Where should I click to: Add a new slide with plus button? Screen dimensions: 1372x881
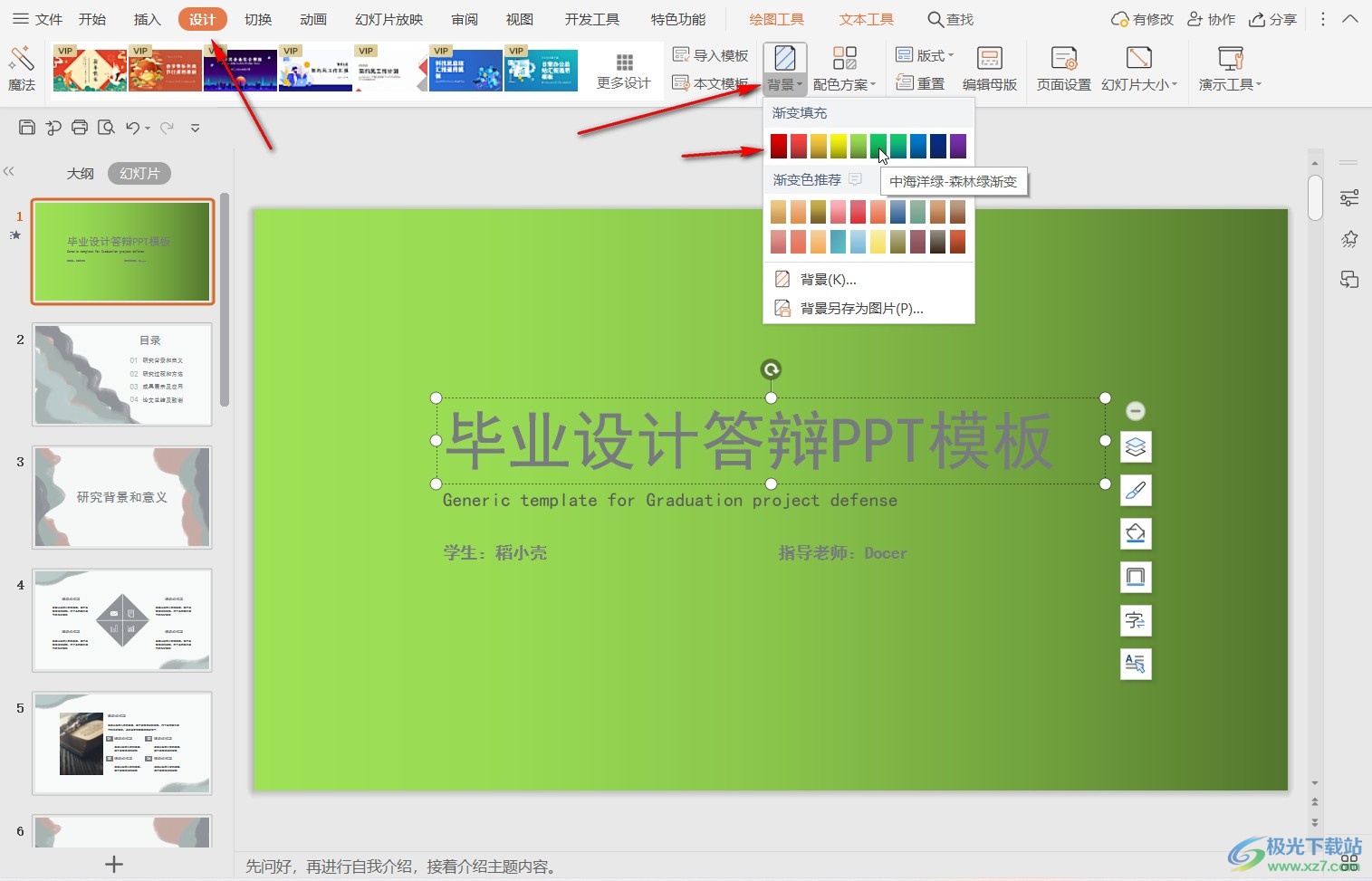click(x=114, y=864)
